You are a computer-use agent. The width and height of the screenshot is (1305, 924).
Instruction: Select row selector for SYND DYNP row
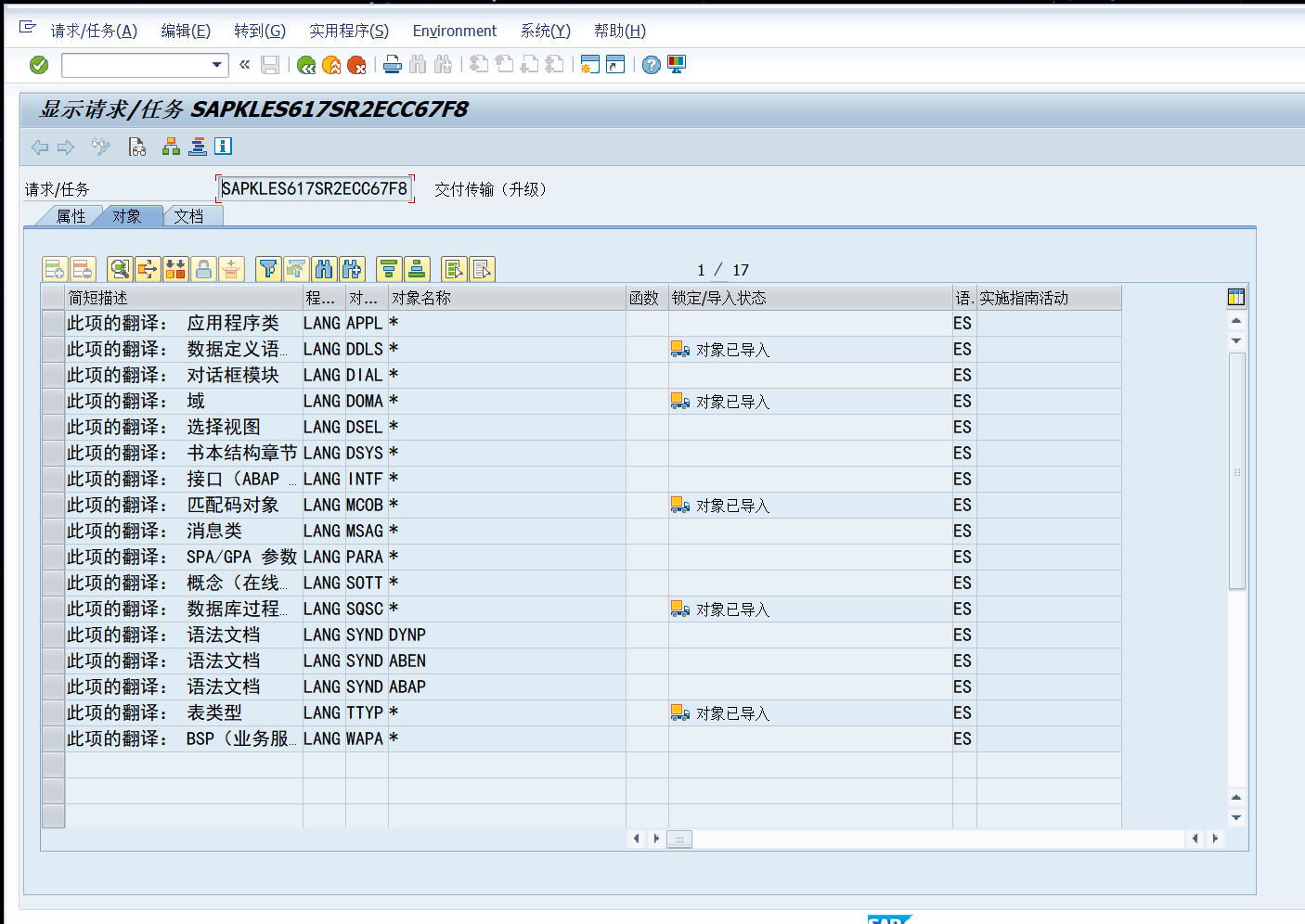pos(53,635)
